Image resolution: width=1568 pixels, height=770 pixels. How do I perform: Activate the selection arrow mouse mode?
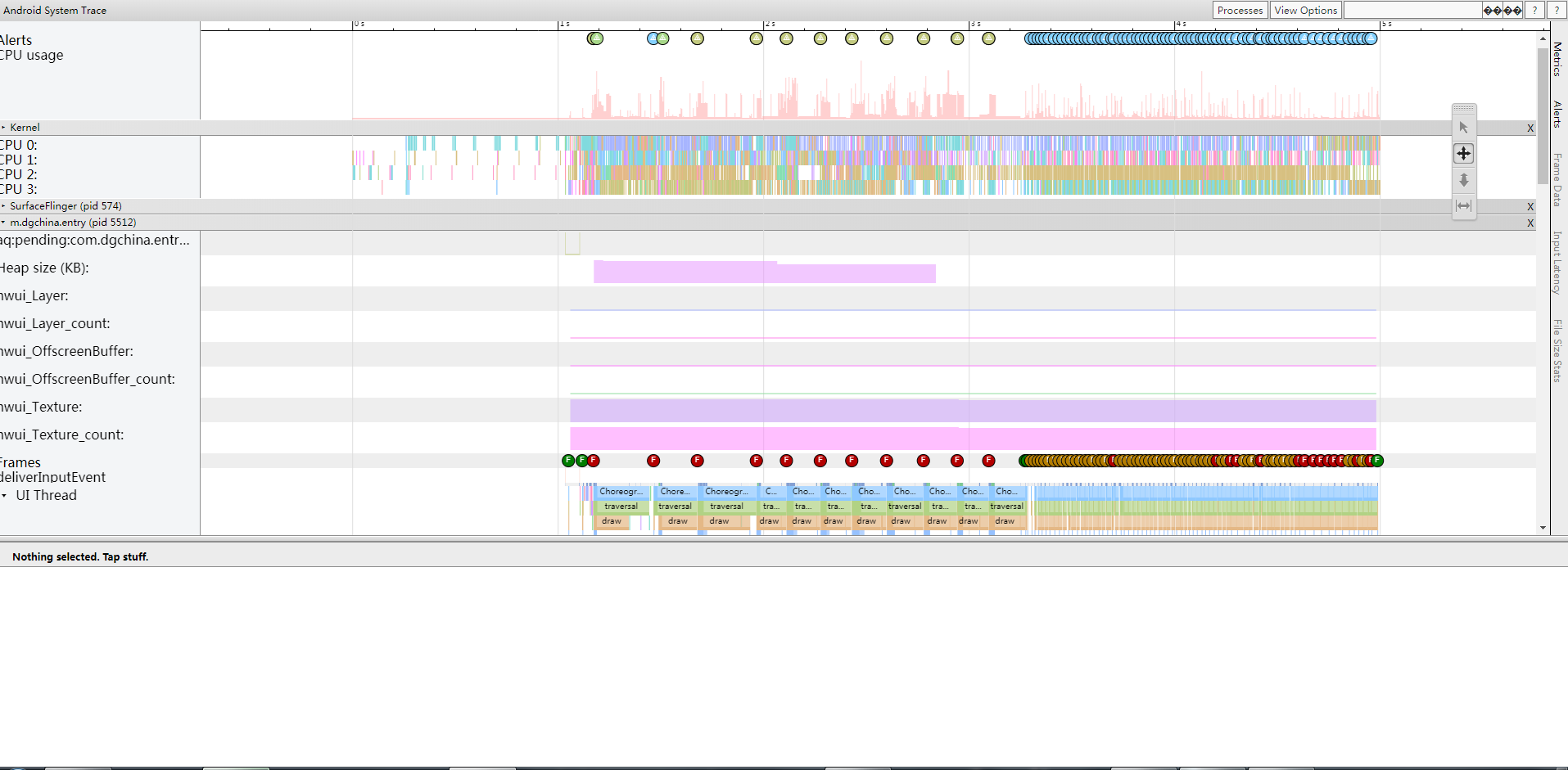[1464, 128]
